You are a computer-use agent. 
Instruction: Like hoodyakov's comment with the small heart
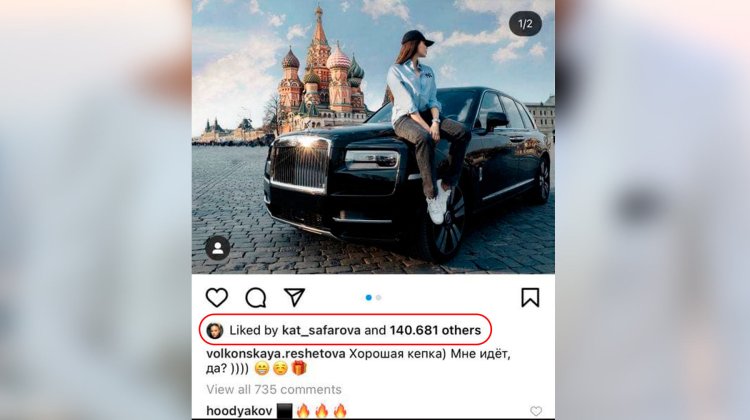click(537, 411)
